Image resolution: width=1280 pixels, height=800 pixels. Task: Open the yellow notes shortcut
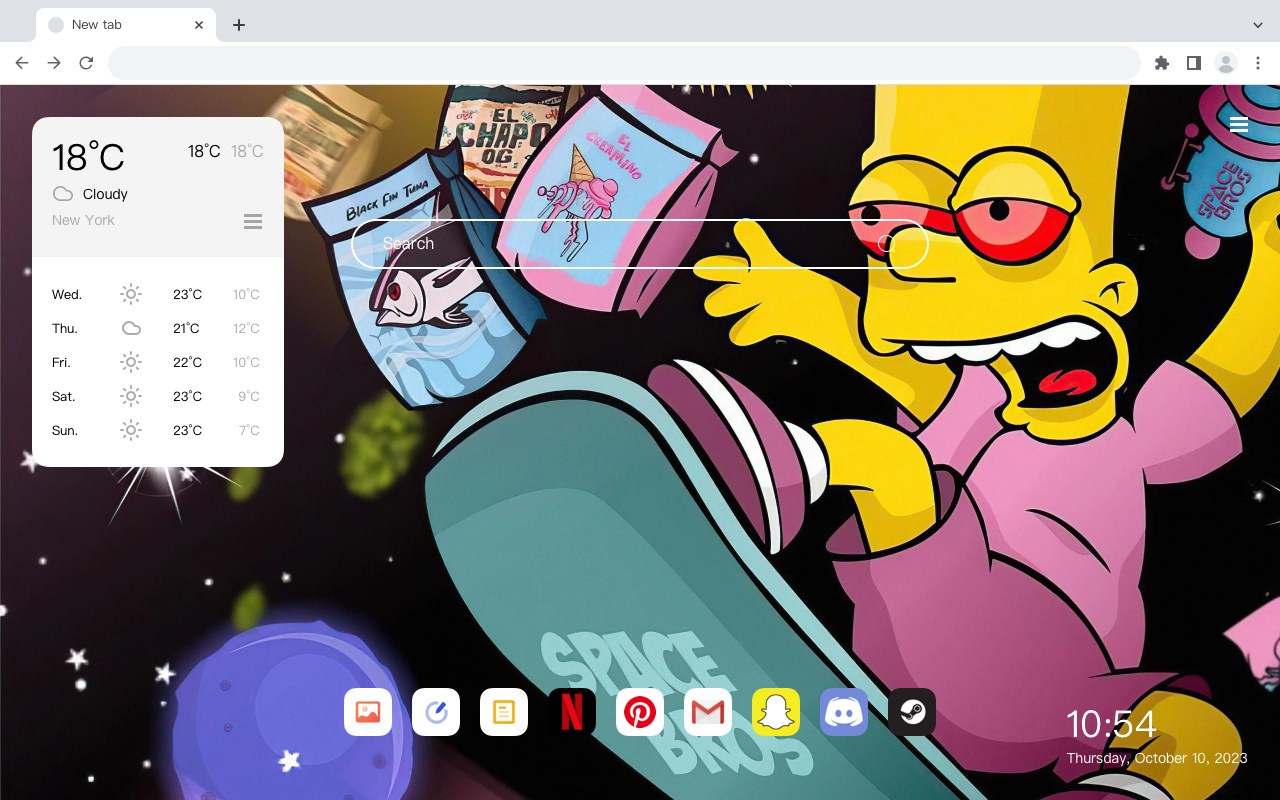pos(504,712)
